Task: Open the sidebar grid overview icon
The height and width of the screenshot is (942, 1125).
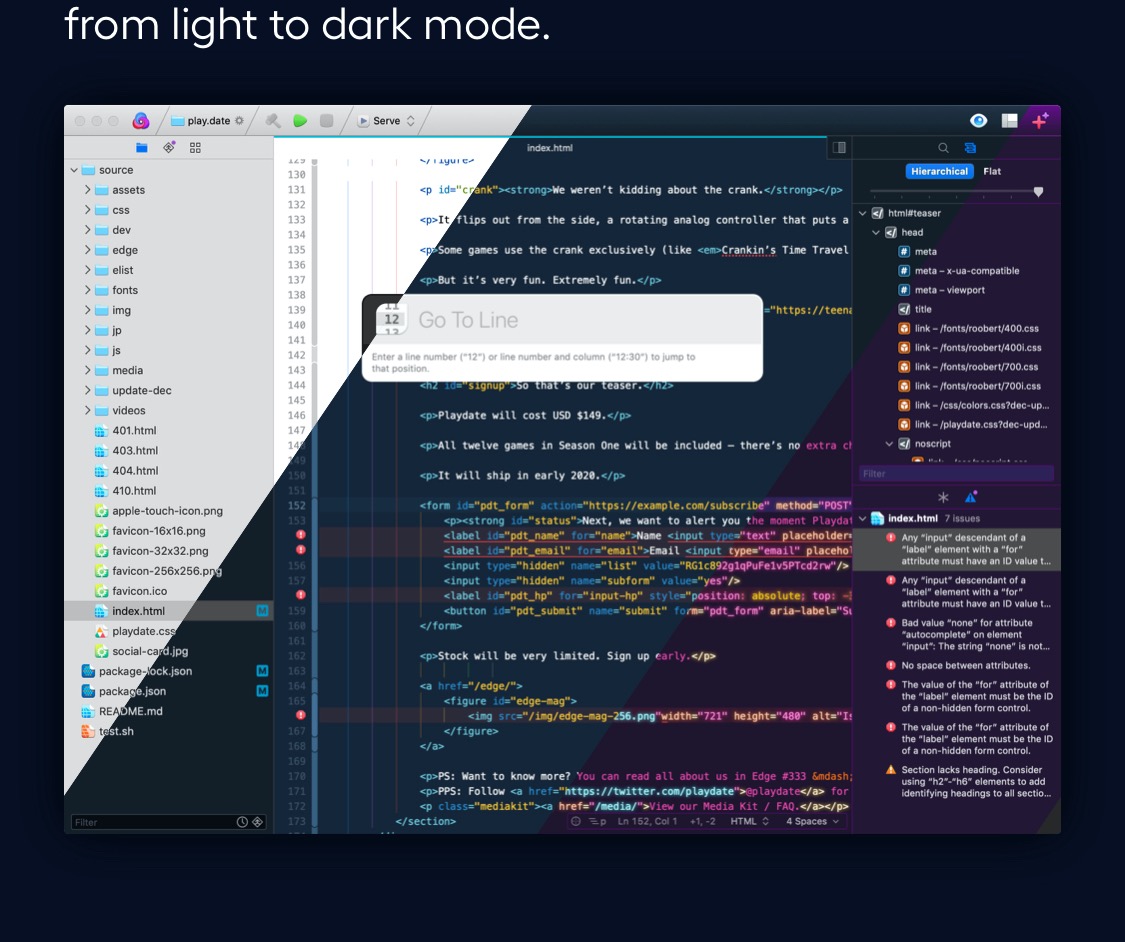Action: 195,148
